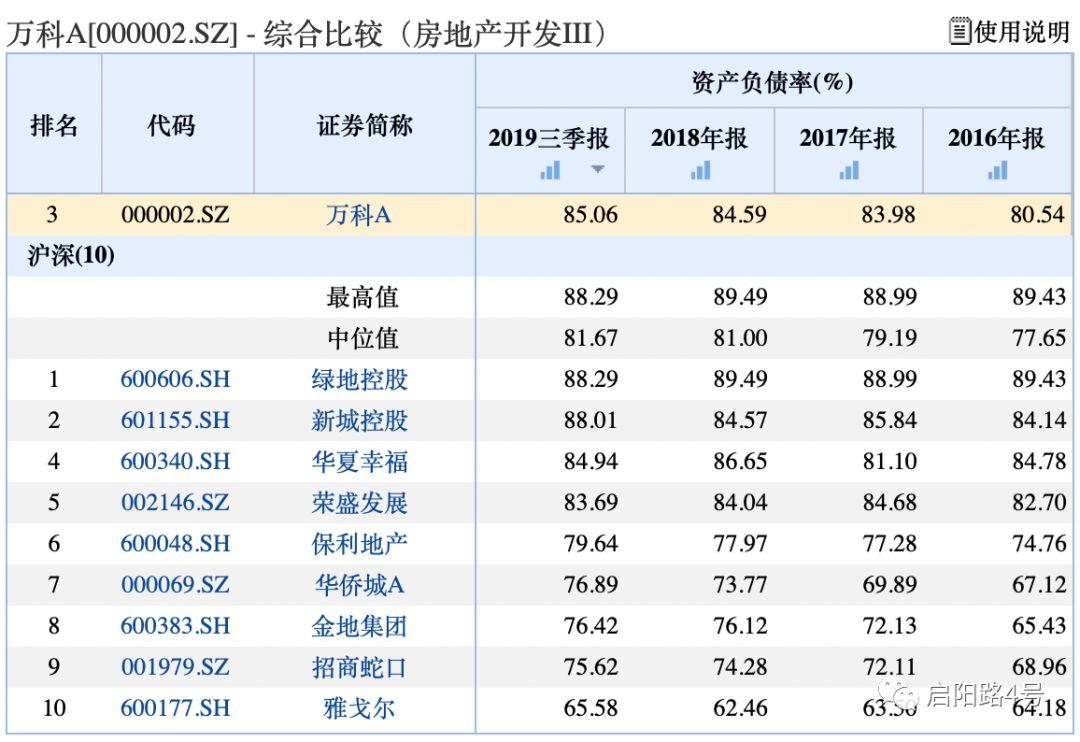Select 荣盛发展 value 83.69

(x=591, y=502)
